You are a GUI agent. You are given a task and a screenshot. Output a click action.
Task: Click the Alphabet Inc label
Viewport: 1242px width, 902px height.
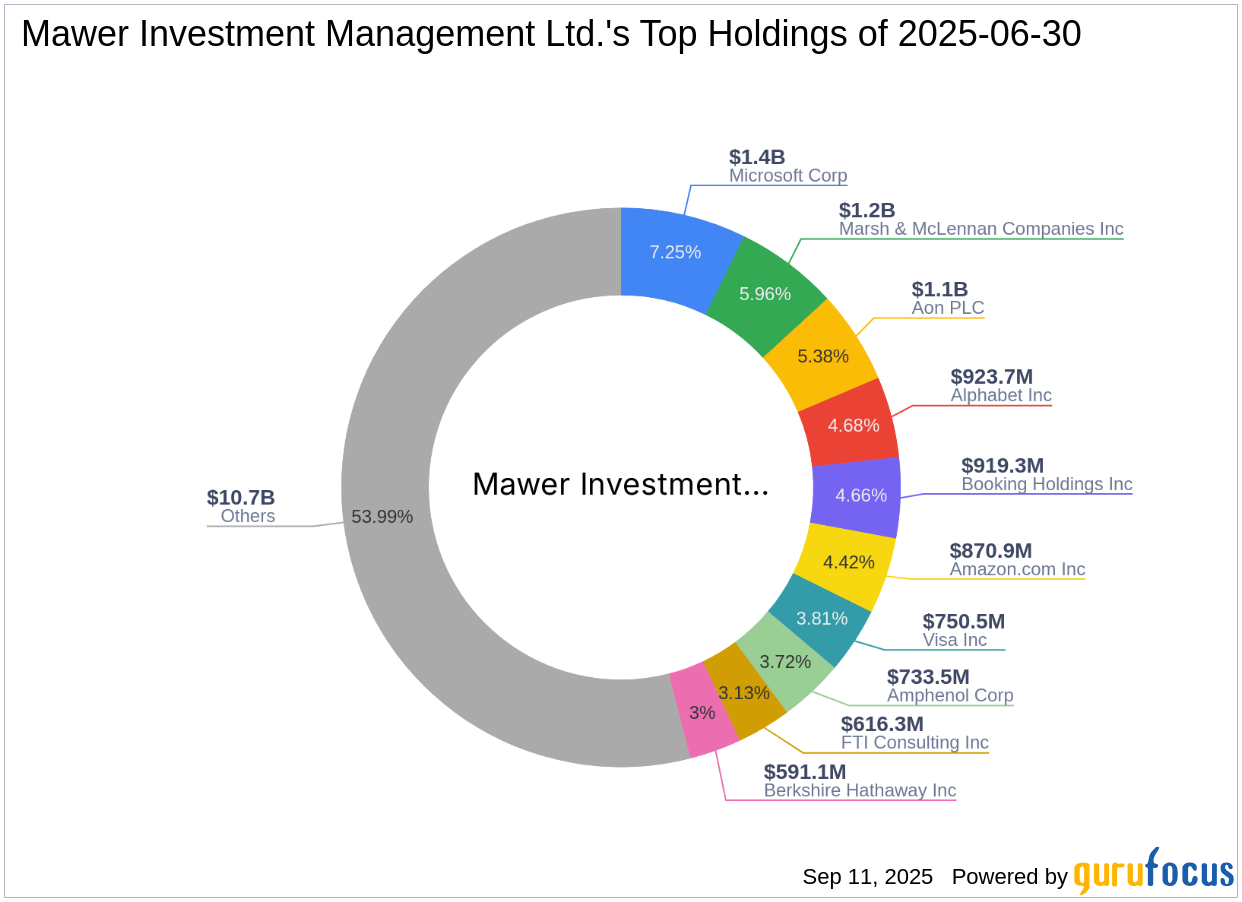pos(1001,395)
